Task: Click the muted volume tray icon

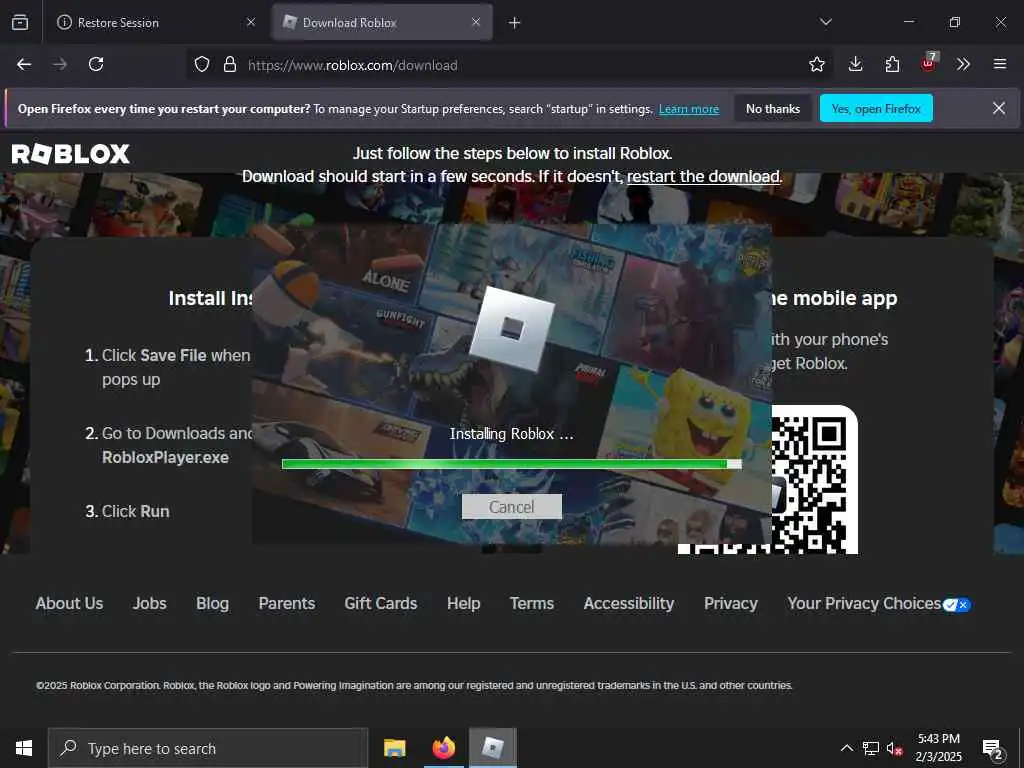Action: pos(895,748)
